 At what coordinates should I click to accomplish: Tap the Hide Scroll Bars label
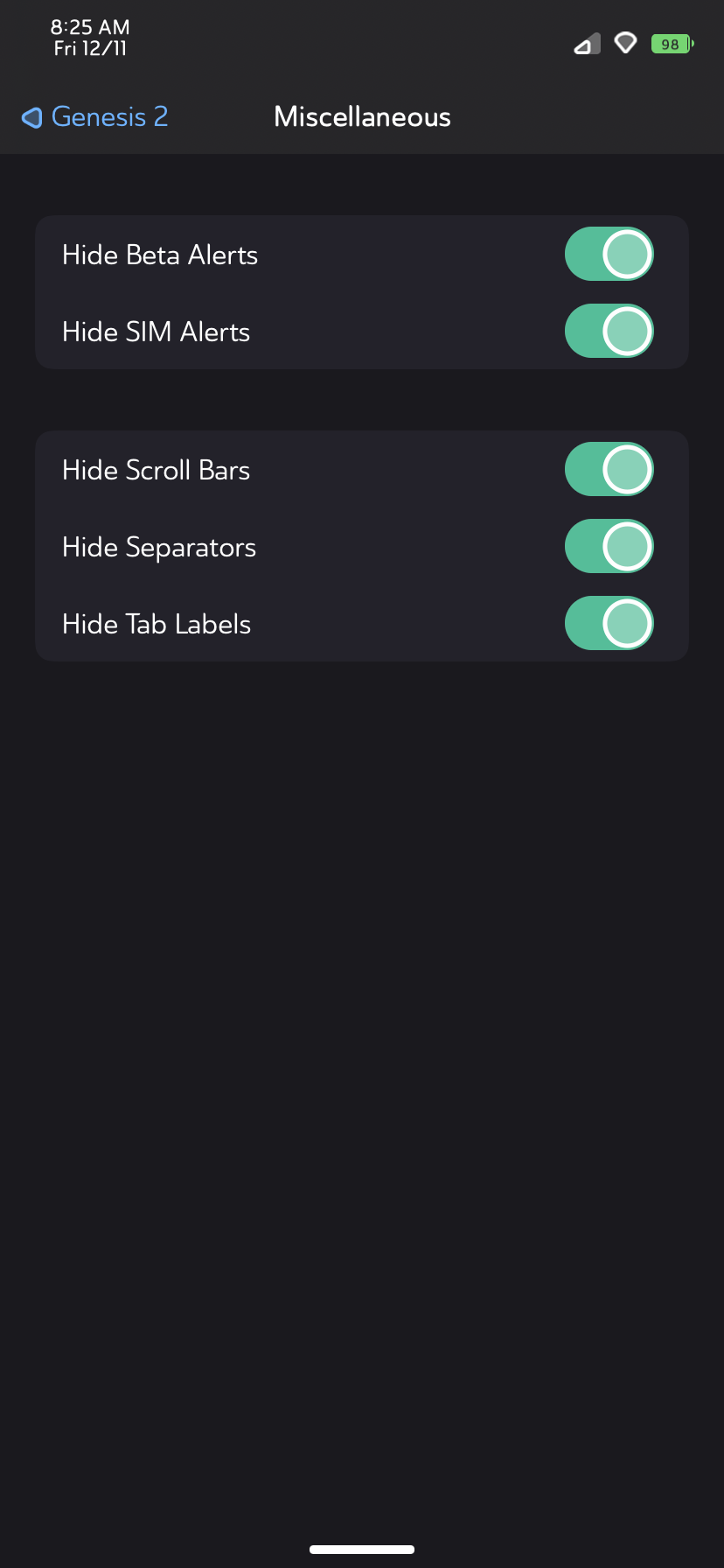(157, 470)
